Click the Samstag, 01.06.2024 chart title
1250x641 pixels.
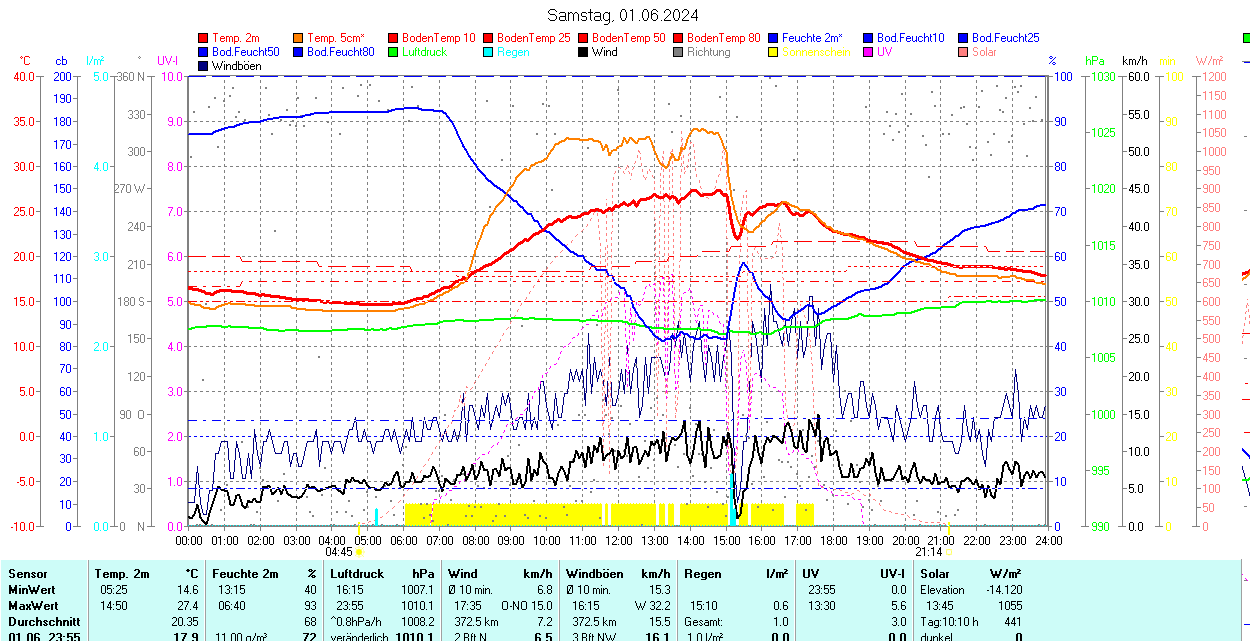click(x=623, y=15)
